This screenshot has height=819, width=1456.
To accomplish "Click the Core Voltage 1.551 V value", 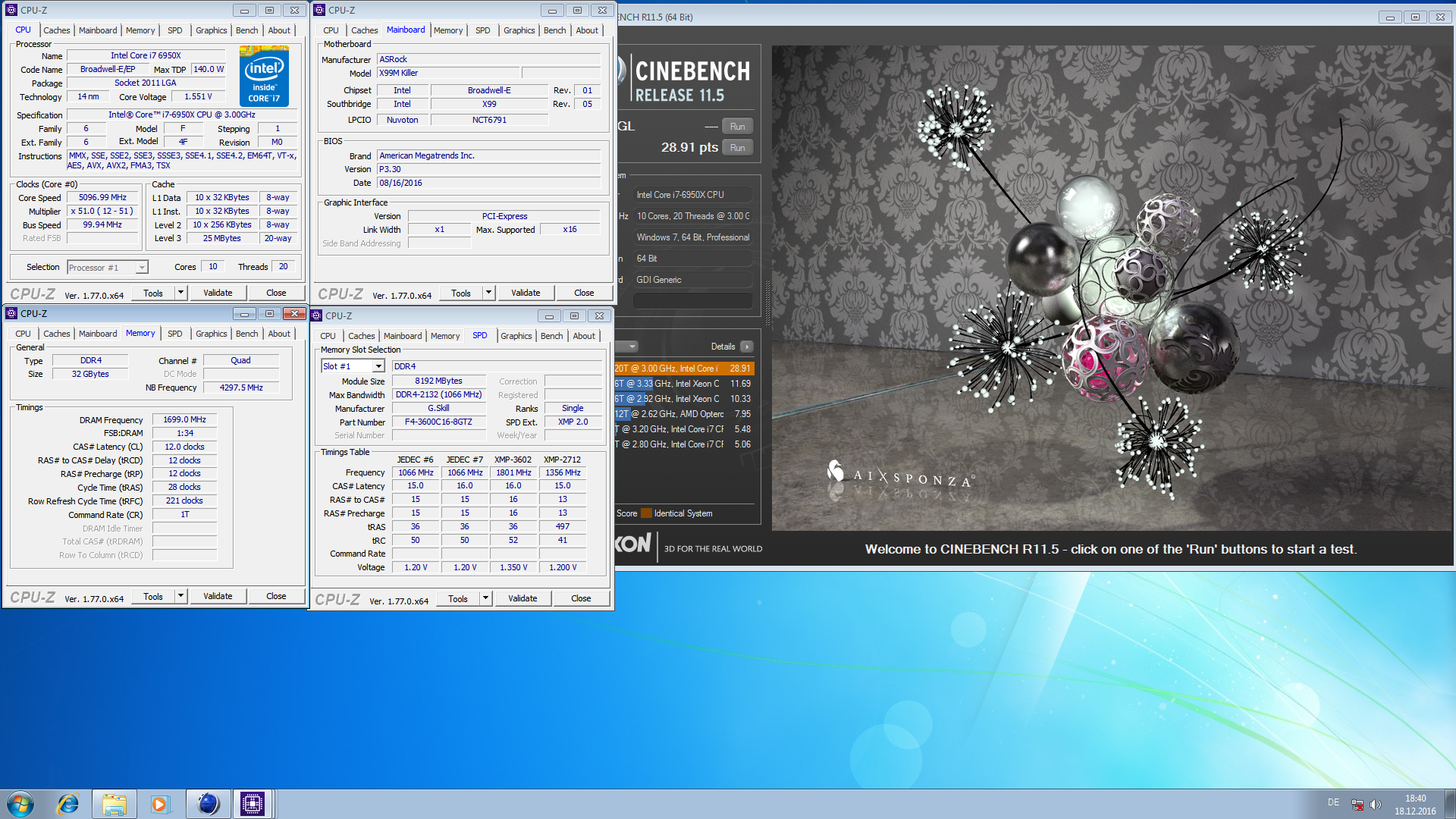I will (198, 96).
